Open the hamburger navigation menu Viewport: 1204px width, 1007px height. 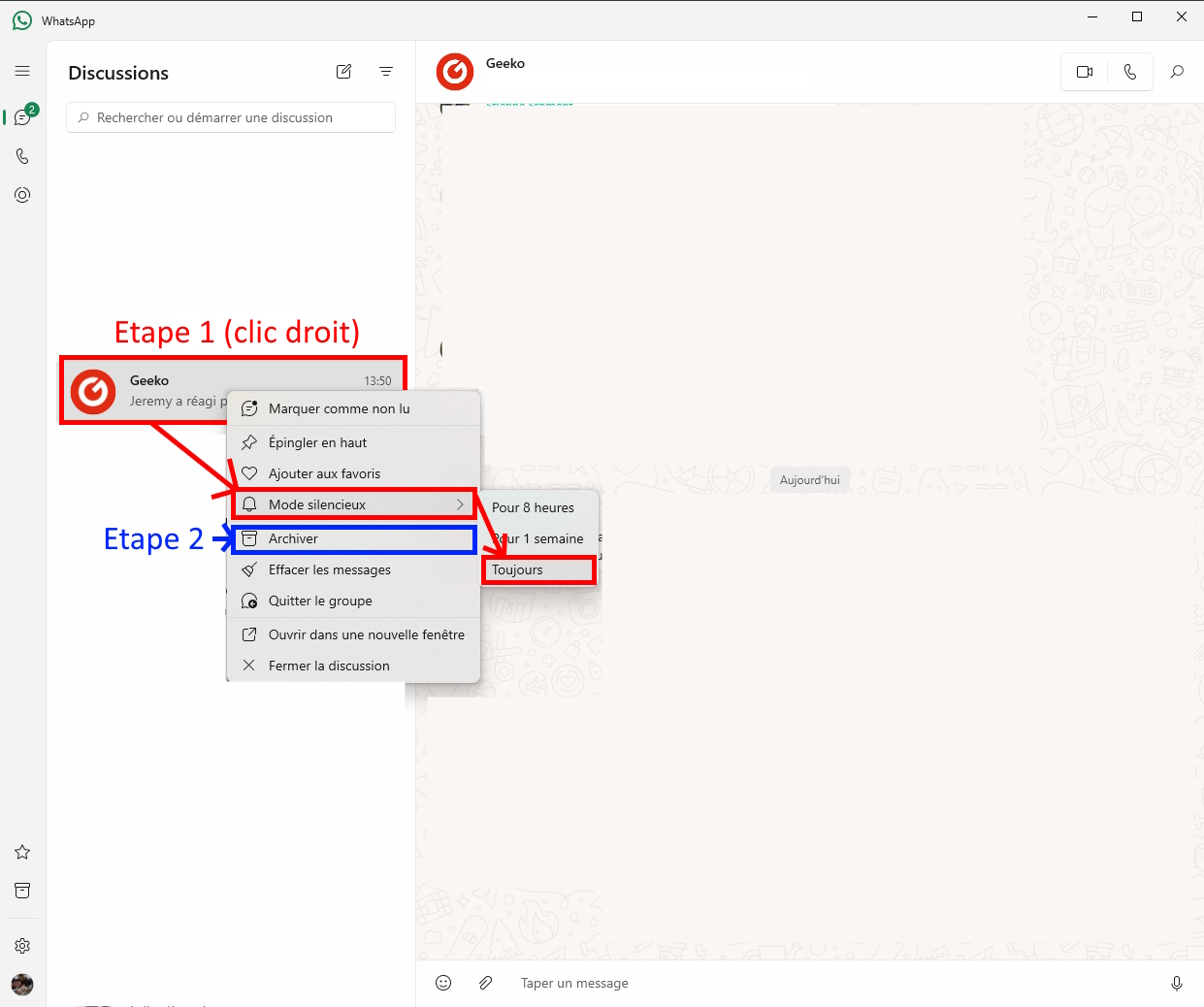[x=22, y=71]
